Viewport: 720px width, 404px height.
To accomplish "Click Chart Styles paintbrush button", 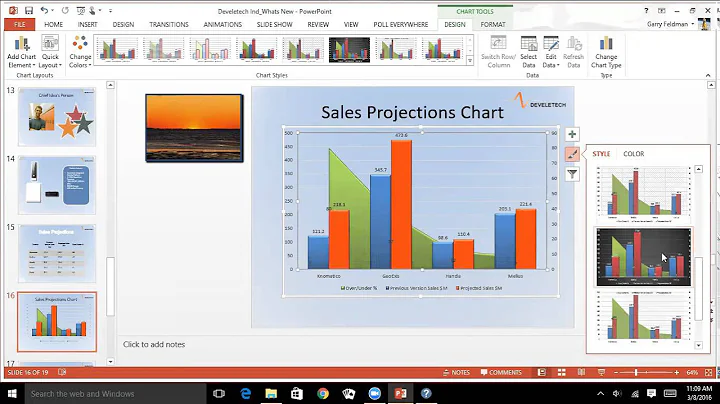I will click(x=572, y=154).
